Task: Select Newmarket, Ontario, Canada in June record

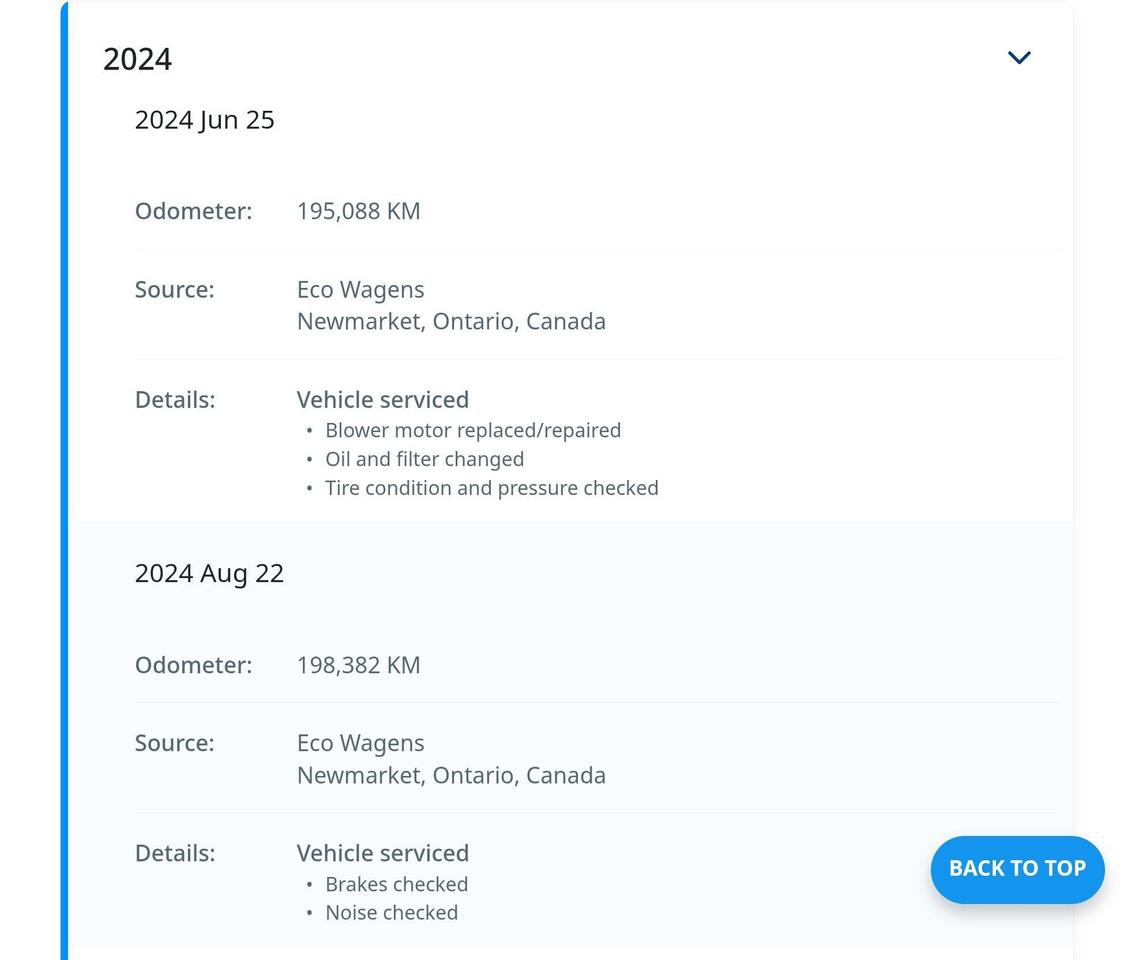Action: pyautogui.click(x=451, y=321)
